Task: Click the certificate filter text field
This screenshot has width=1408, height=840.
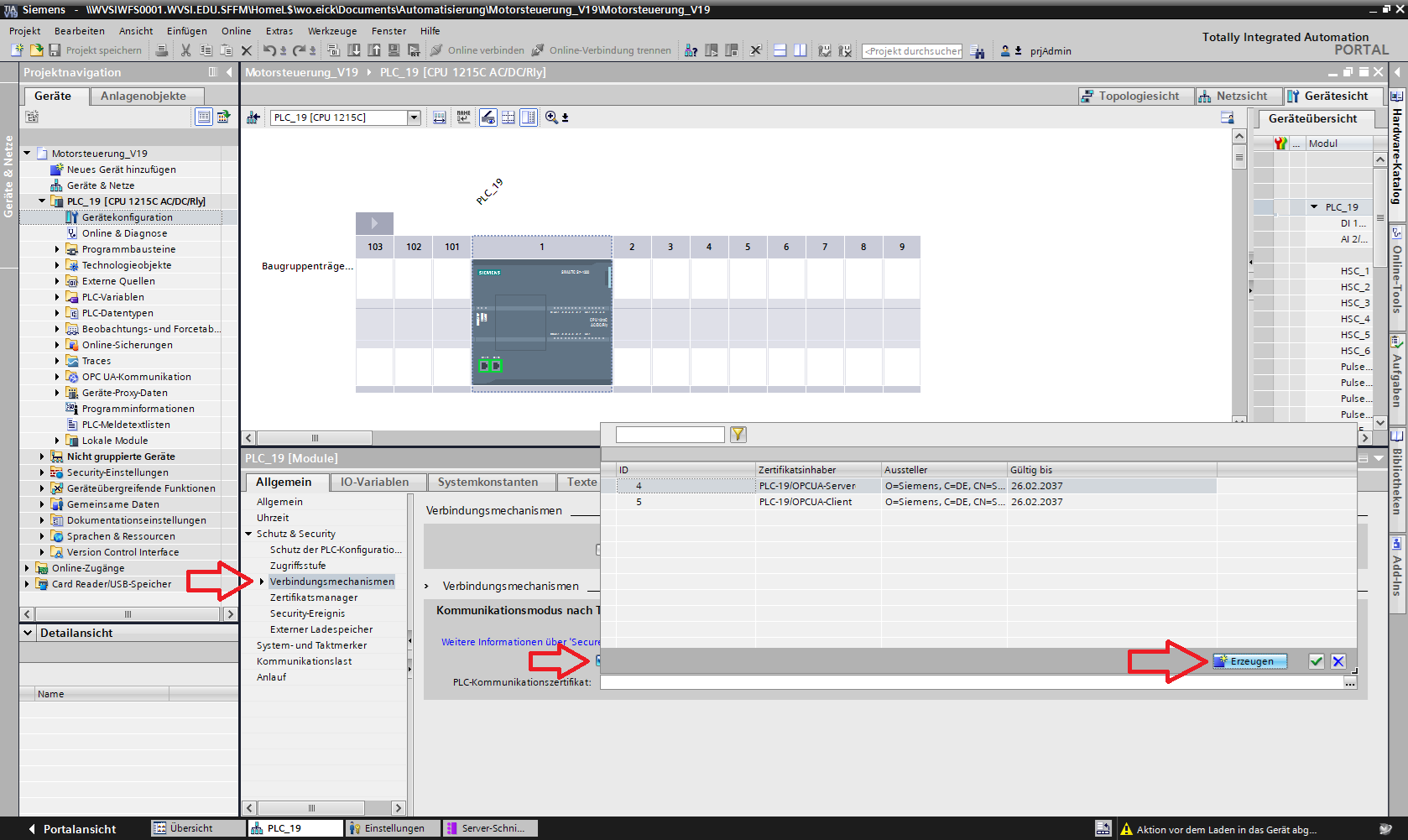Action: coord(670,434)
